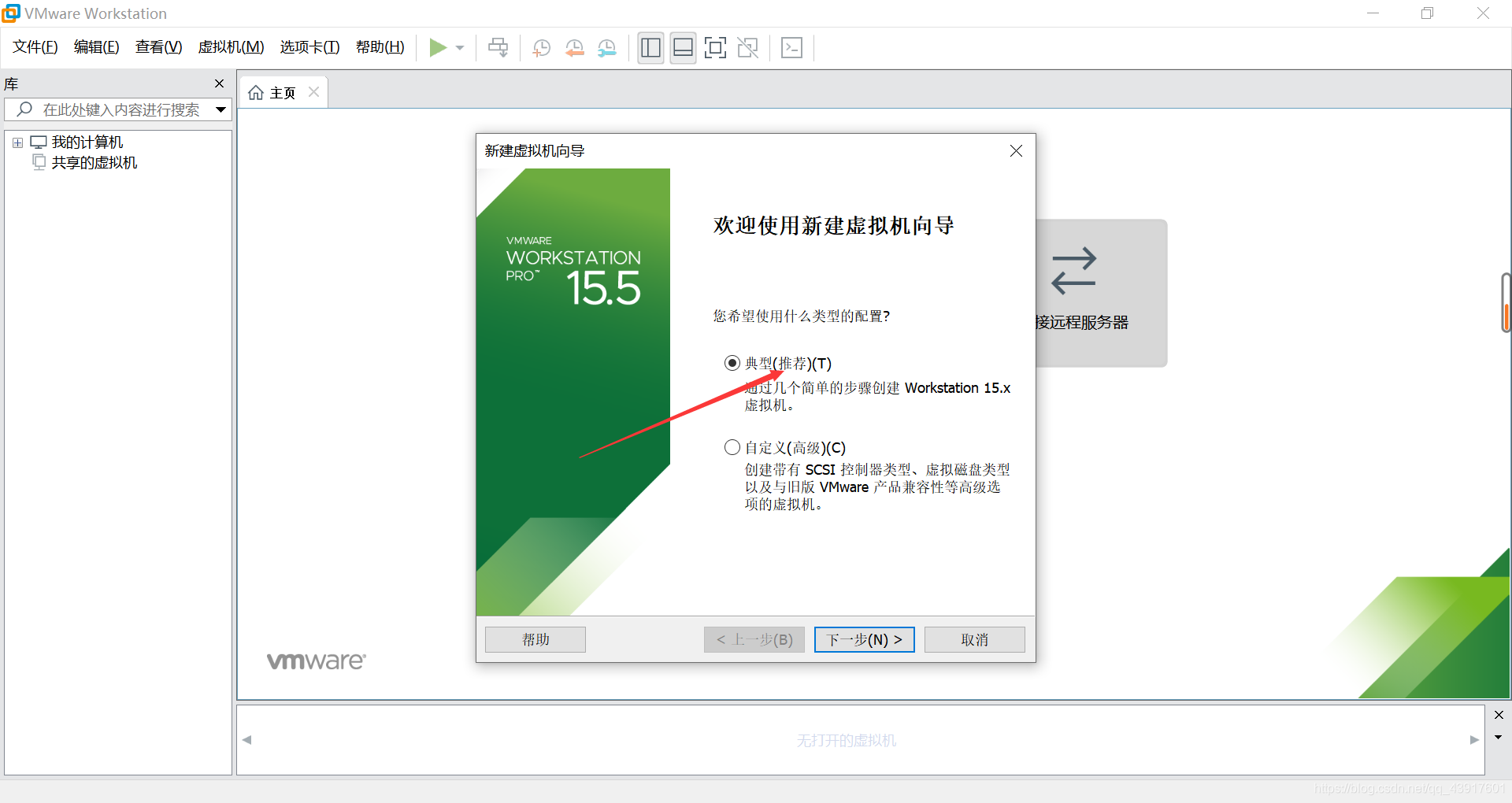Click the 帮助 button in the wizard

click(x=535, y=639)
